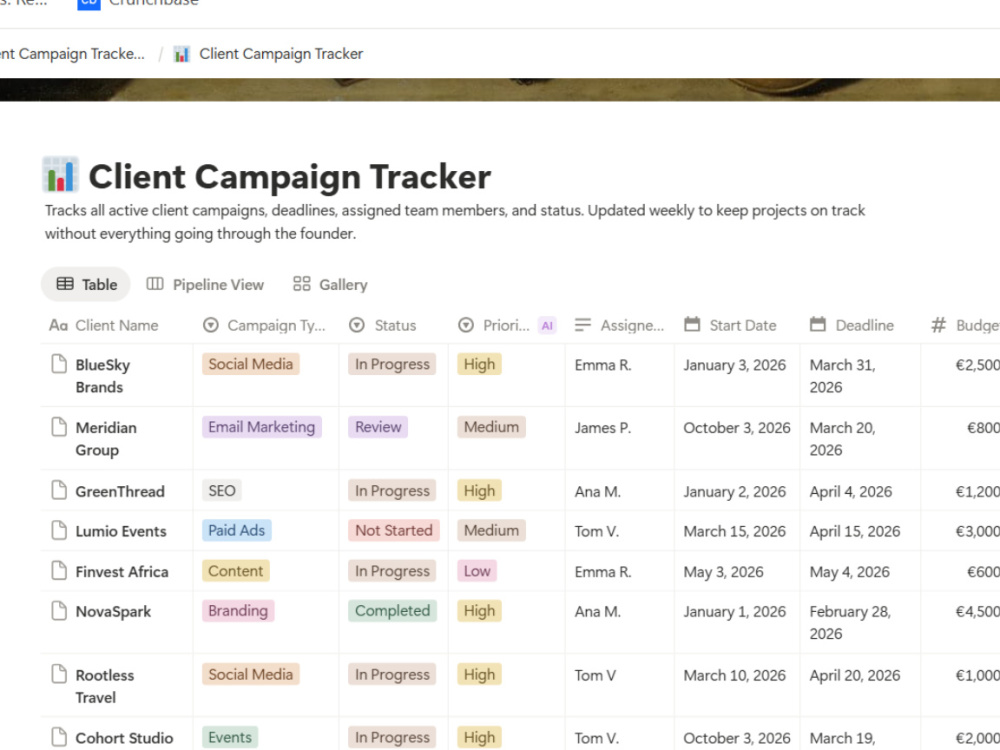Open the BlueSky Brands row
1000x750 pixels.
click(103, 376)
